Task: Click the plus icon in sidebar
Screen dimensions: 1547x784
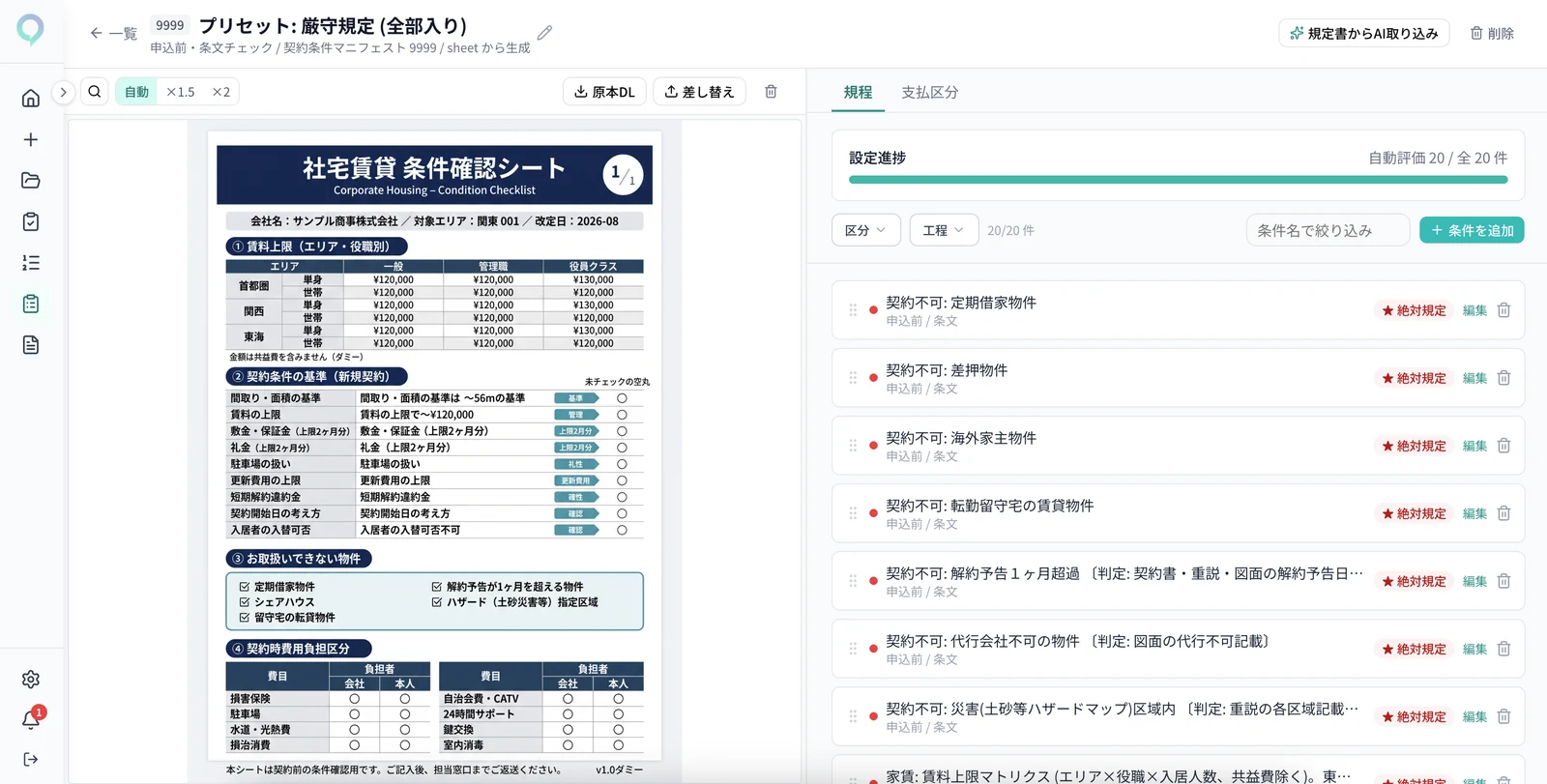Action: (x=31, y=139)
